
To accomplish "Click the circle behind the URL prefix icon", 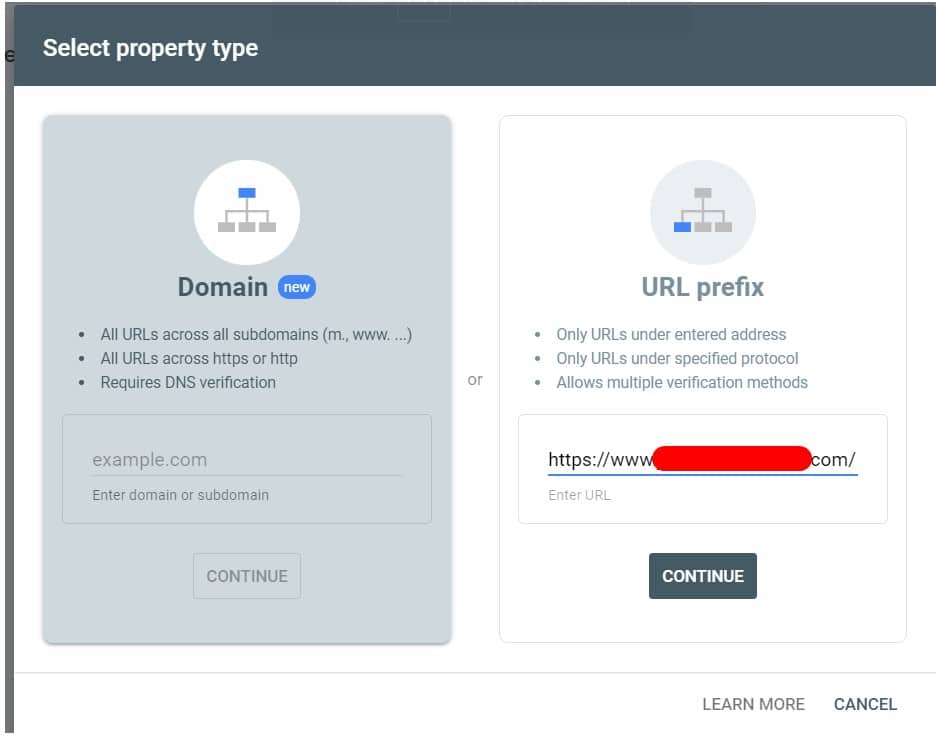I will [x=703, y=213].
